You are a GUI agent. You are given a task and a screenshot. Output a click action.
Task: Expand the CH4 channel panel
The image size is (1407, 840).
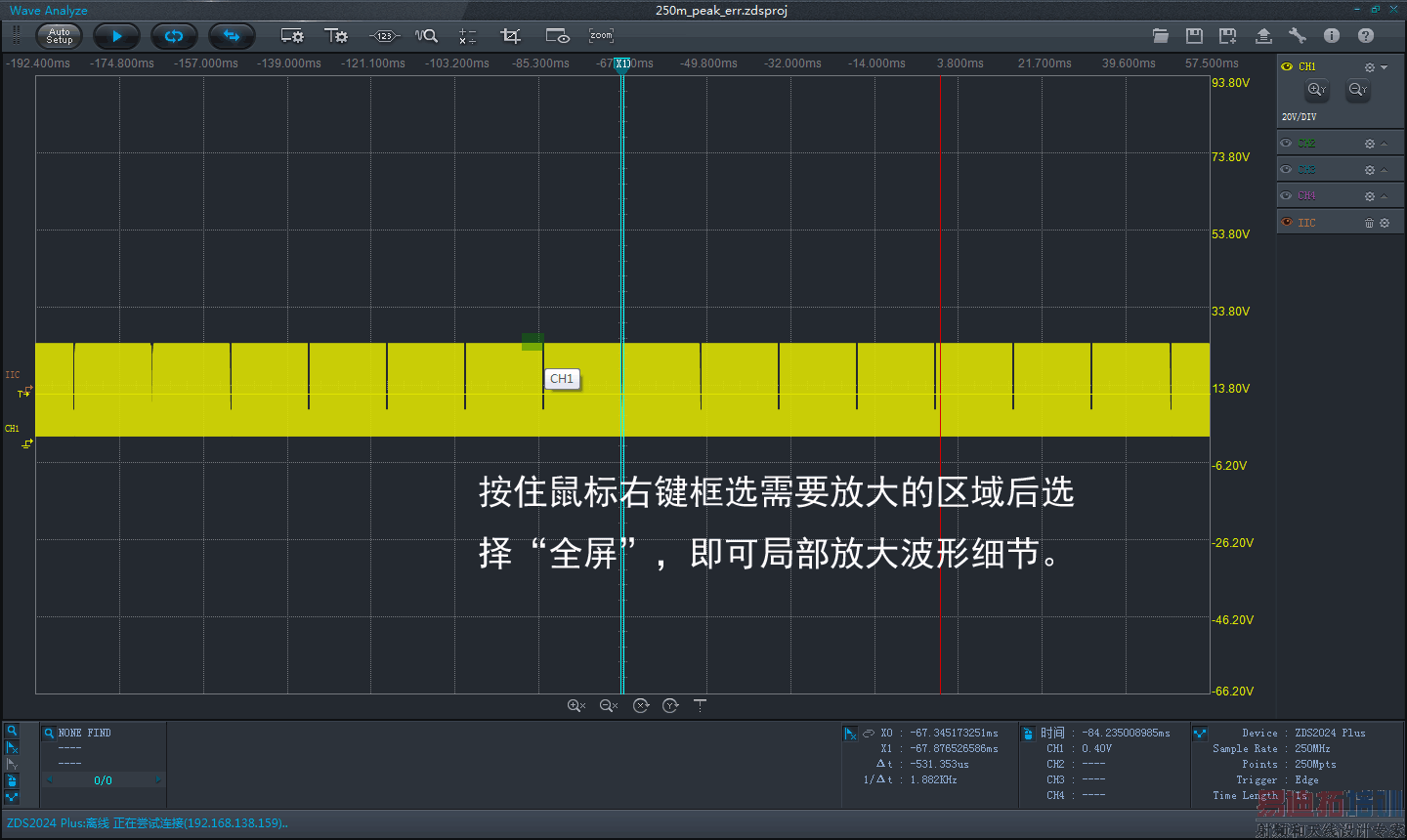tap(1385, 196)
